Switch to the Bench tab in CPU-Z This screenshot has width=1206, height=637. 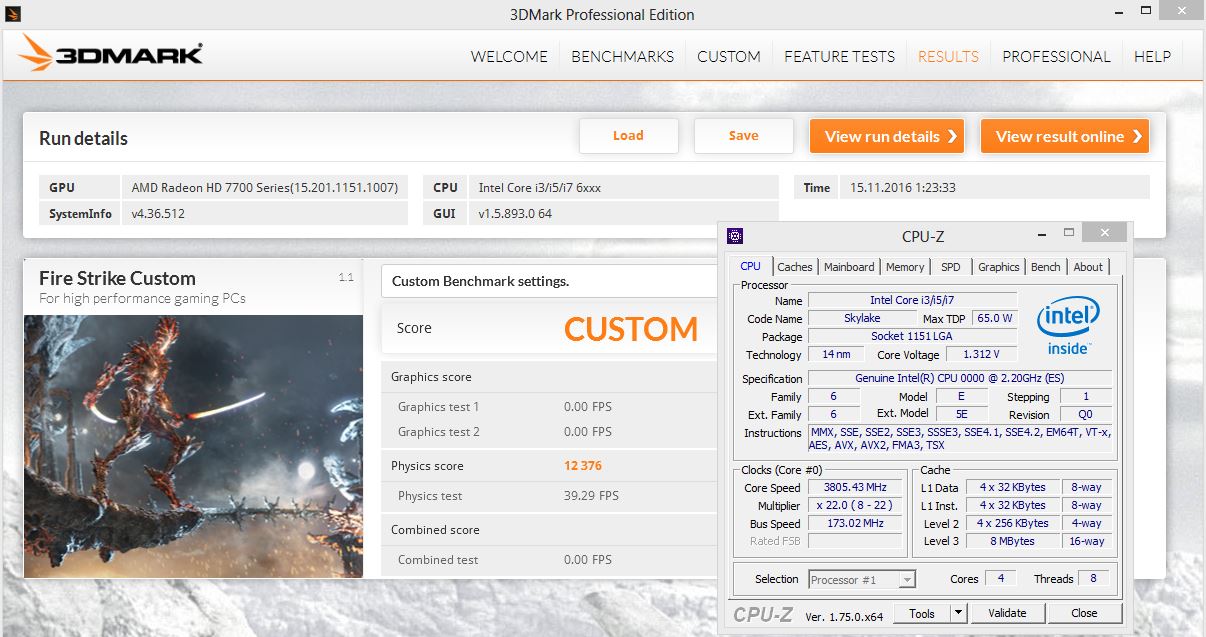point(1045,267)
